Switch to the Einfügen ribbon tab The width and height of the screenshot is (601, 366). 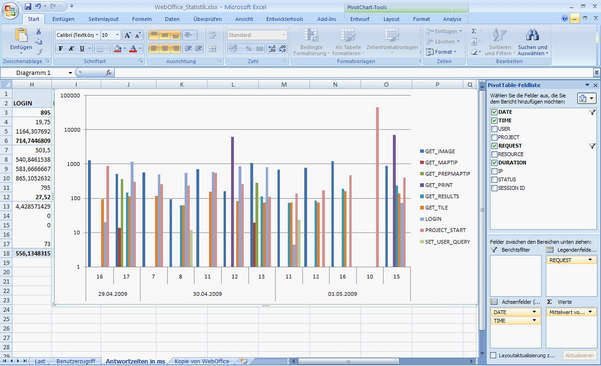(x=63, y=19)
